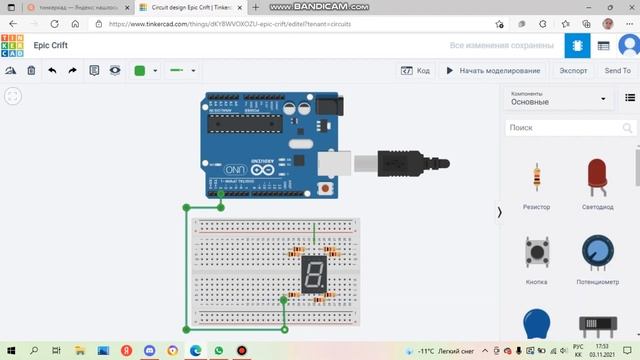This screenshot has height=360, width=640.
Task: Go to the browser home page
Action: 75,24
